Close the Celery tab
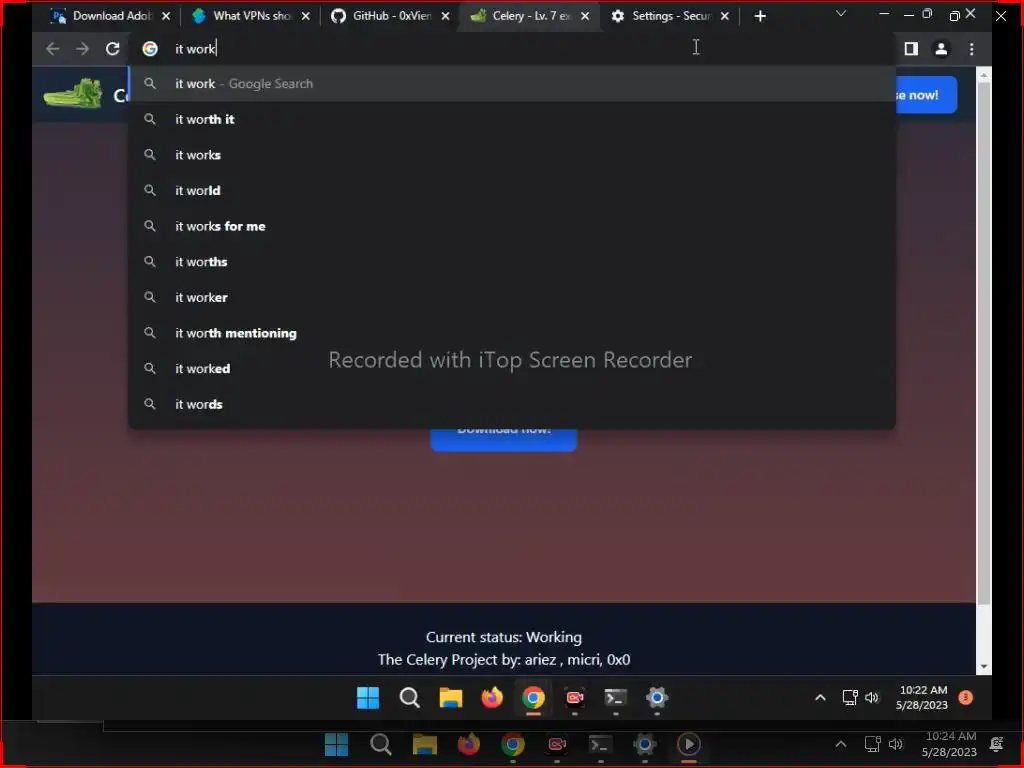1024x768 pixels. [x=585, y=16]
